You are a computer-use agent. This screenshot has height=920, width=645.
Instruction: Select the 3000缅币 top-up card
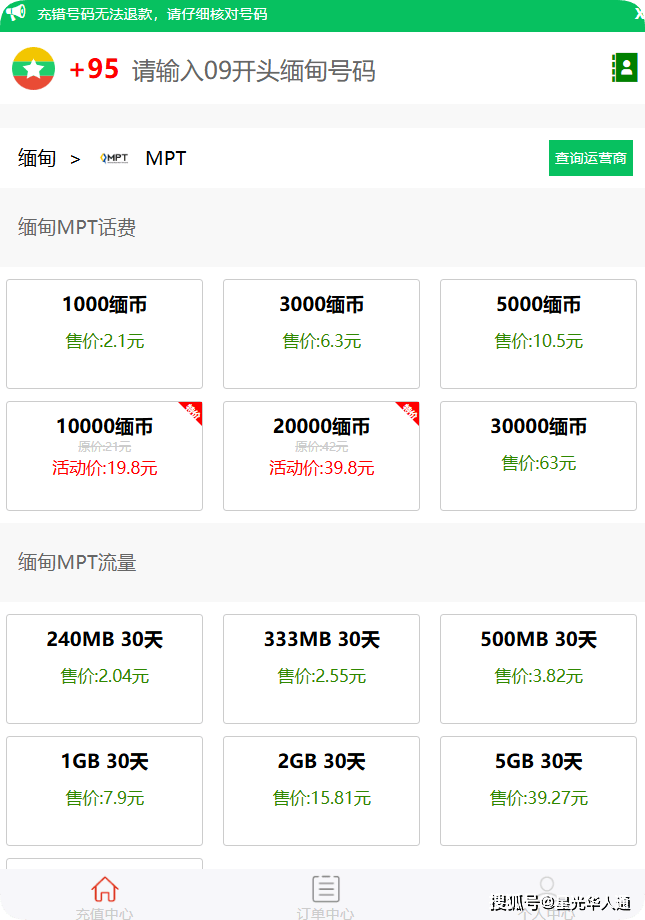tap(322, 334)
